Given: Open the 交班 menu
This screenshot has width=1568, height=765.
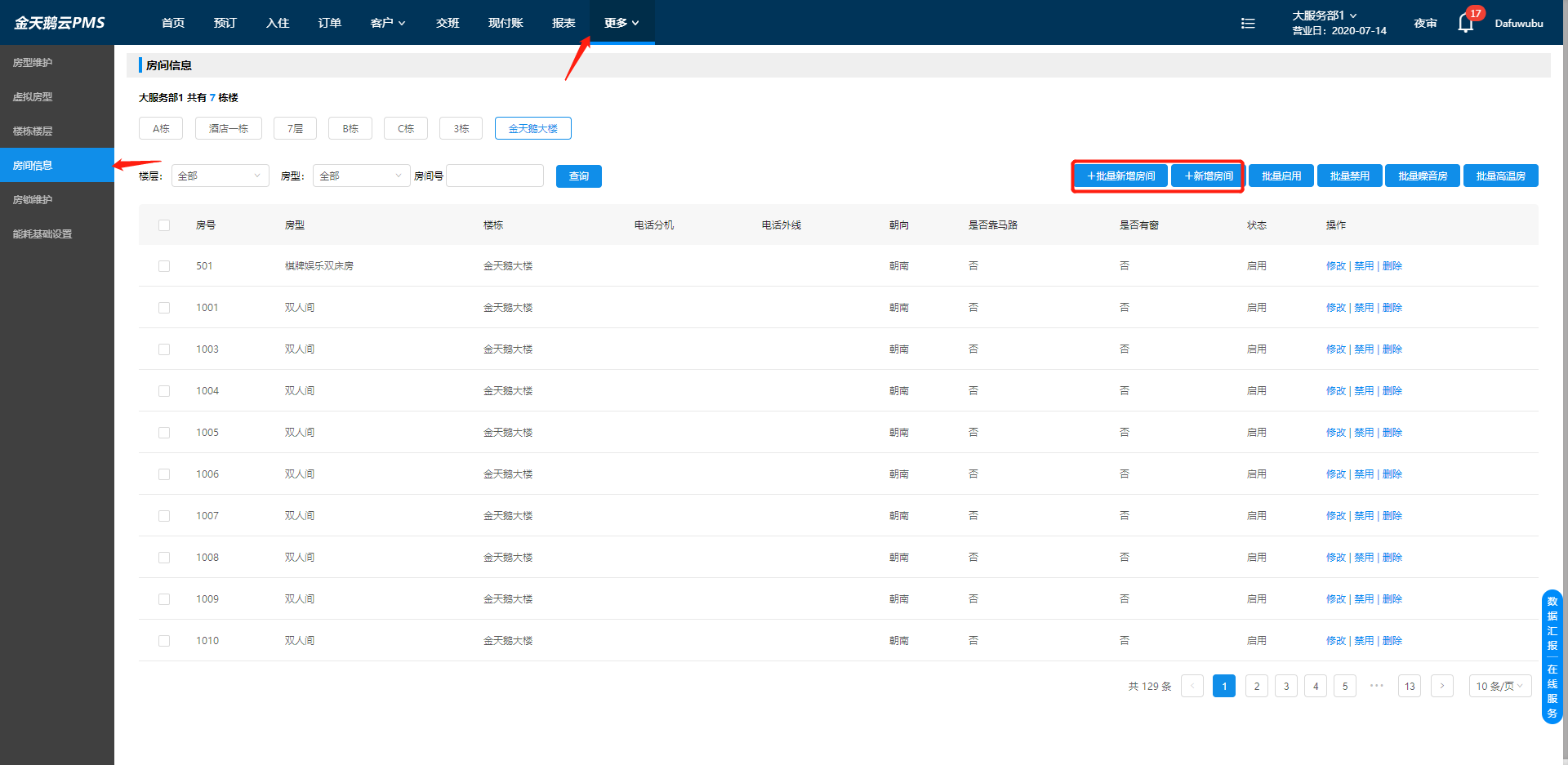Looking at the screenshot, I should click(448, 23).
